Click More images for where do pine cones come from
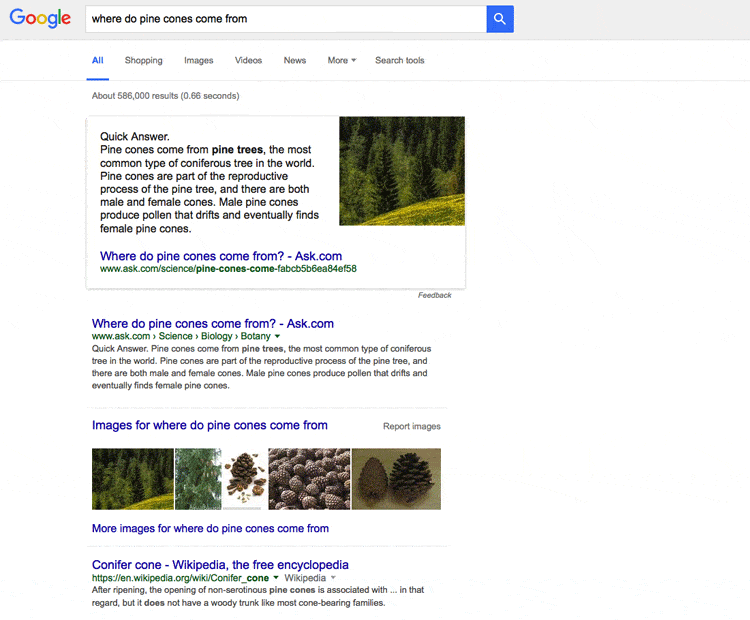Viewport: 750px width, 620px height. click(210, 528)
